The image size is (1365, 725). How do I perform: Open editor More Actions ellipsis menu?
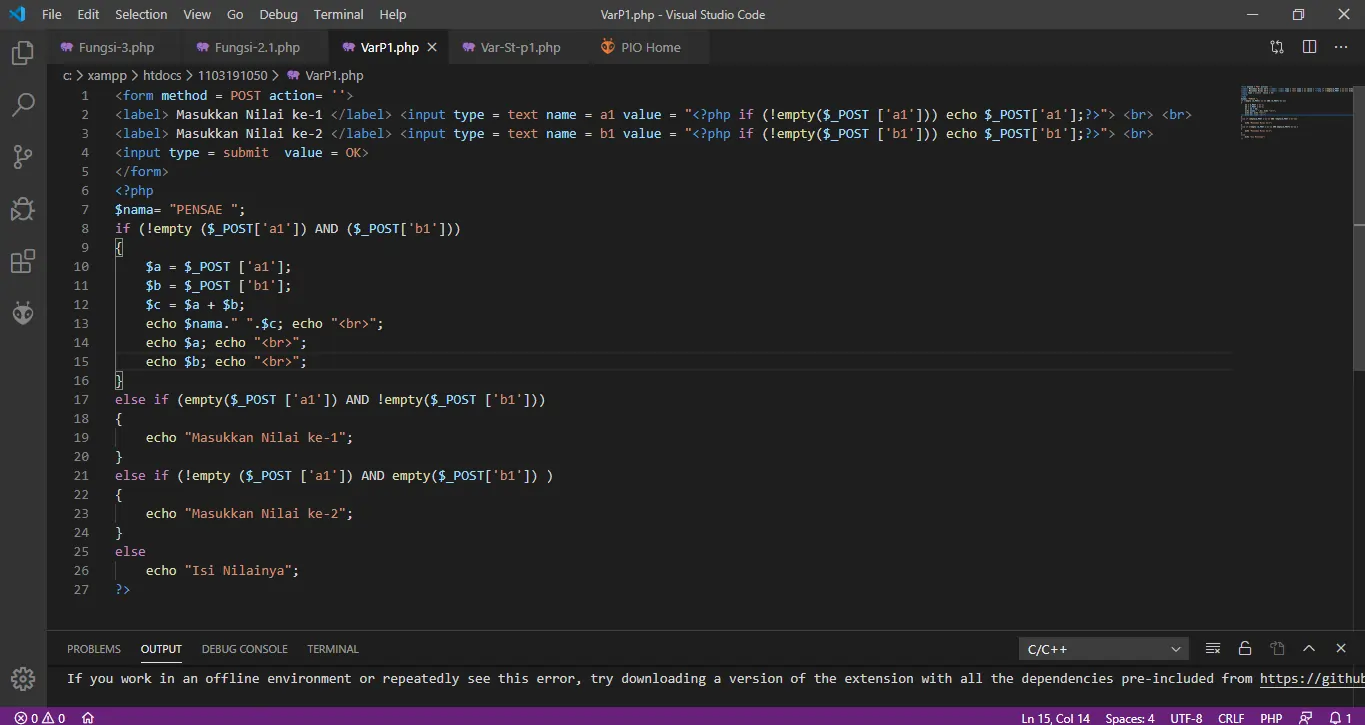[1341, 47]
